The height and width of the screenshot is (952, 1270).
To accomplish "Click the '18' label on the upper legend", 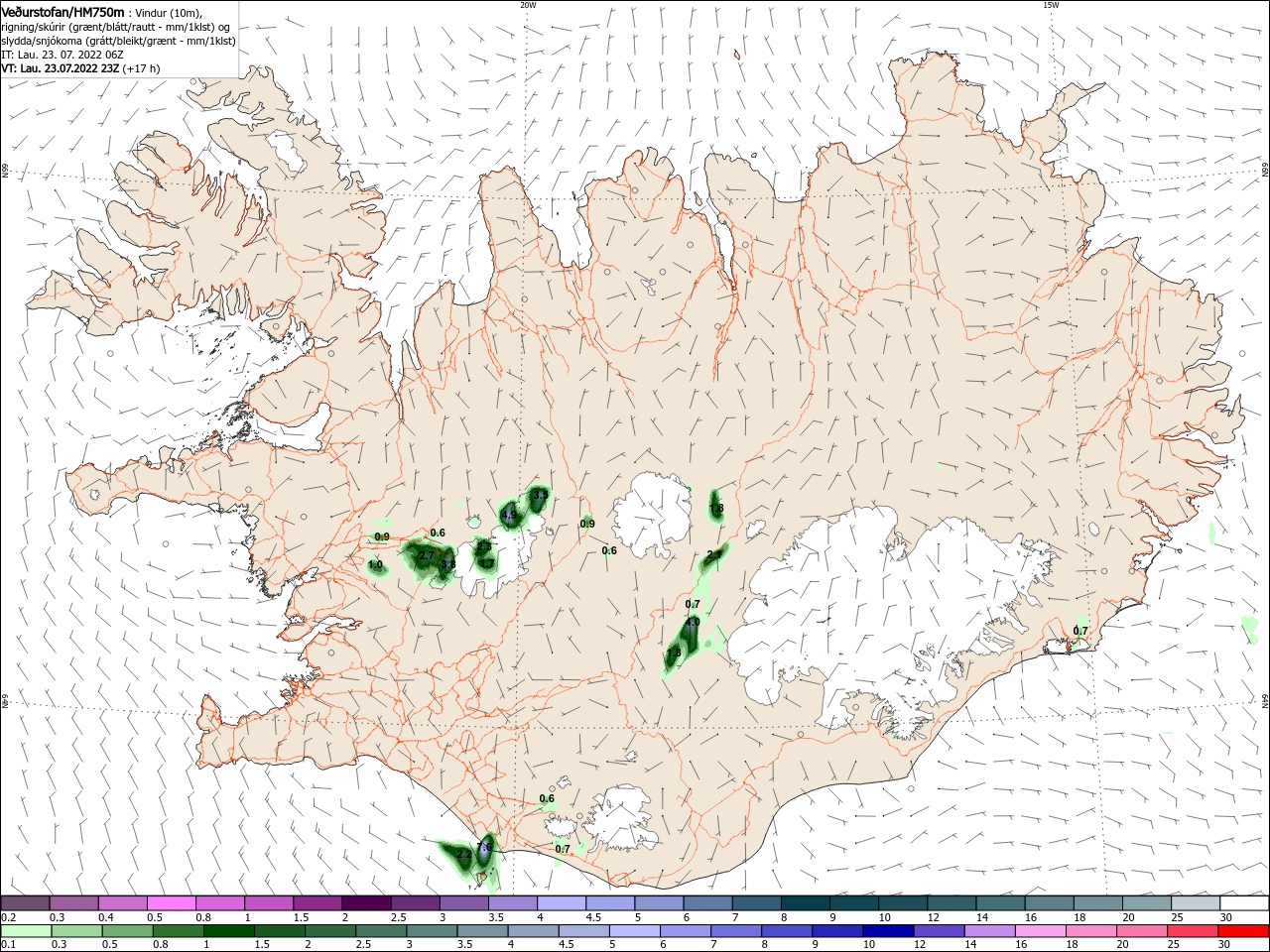I will click(1079, 917).
